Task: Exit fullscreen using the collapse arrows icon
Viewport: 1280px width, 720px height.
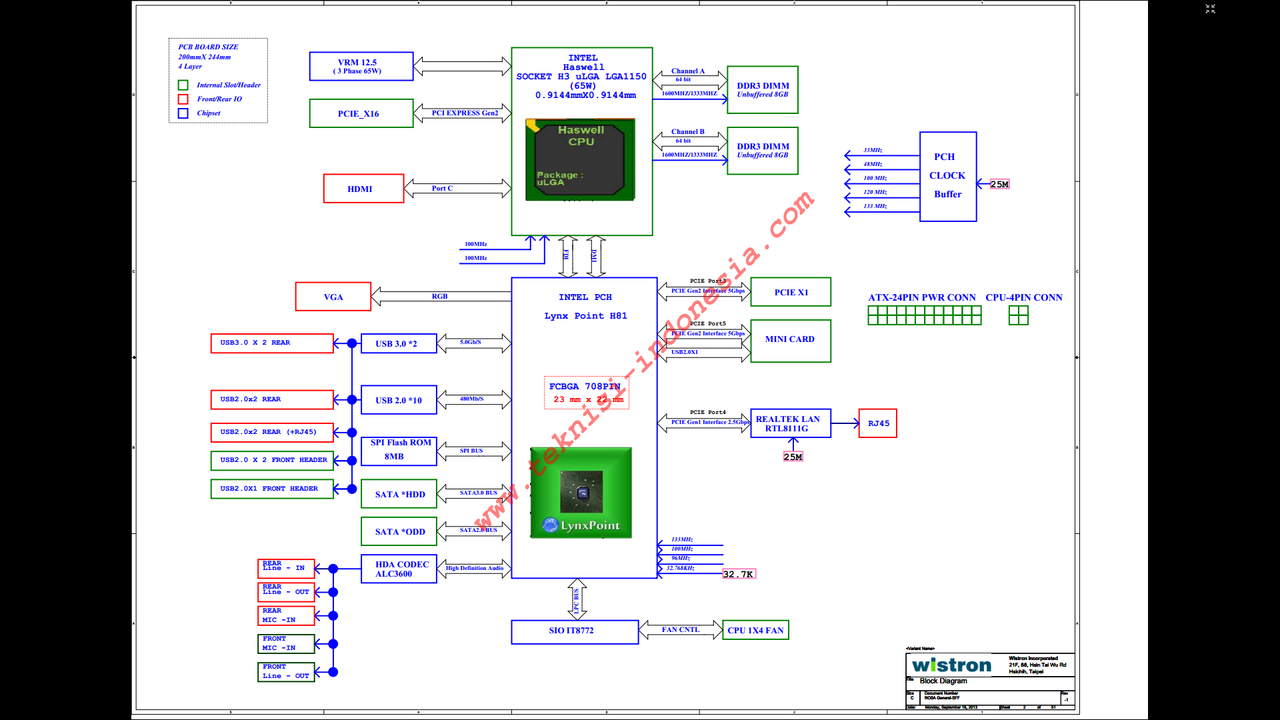Action: (x=1211, y=9)
